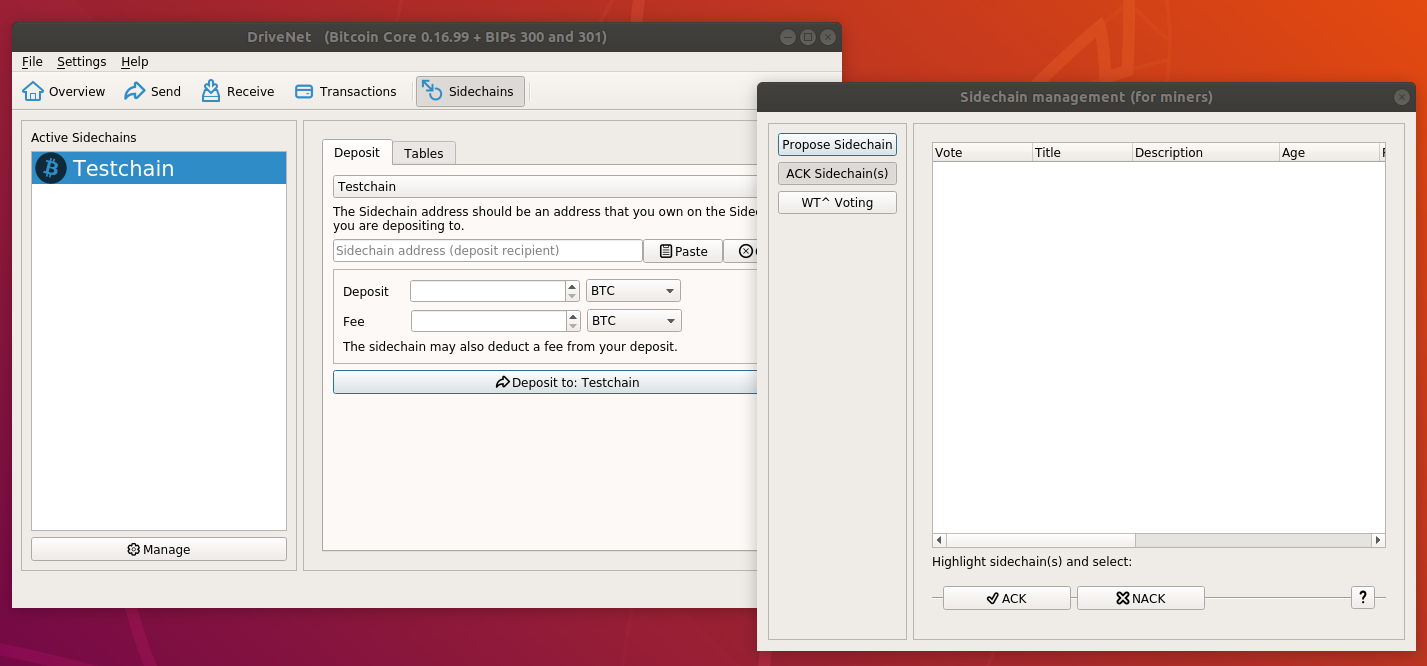This screenshot has width=1427, height=666.
Task: Close the DriveNet window
Action: point(827,37)
